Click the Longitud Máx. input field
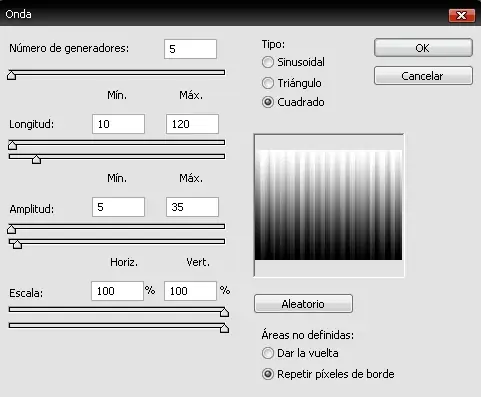Screen dimensions: 481x397 click(x=192, y=124)
